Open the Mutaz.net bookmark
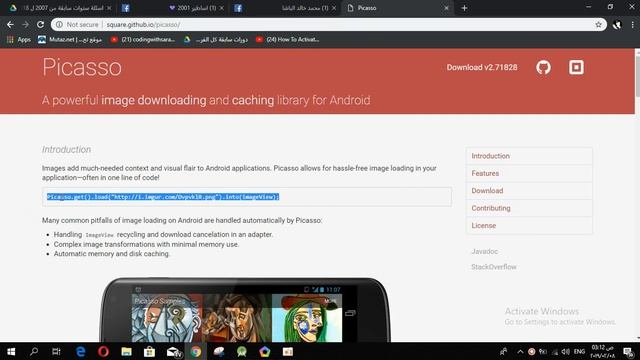The height and width of the screenshot is (360, 640). point(70,40)
